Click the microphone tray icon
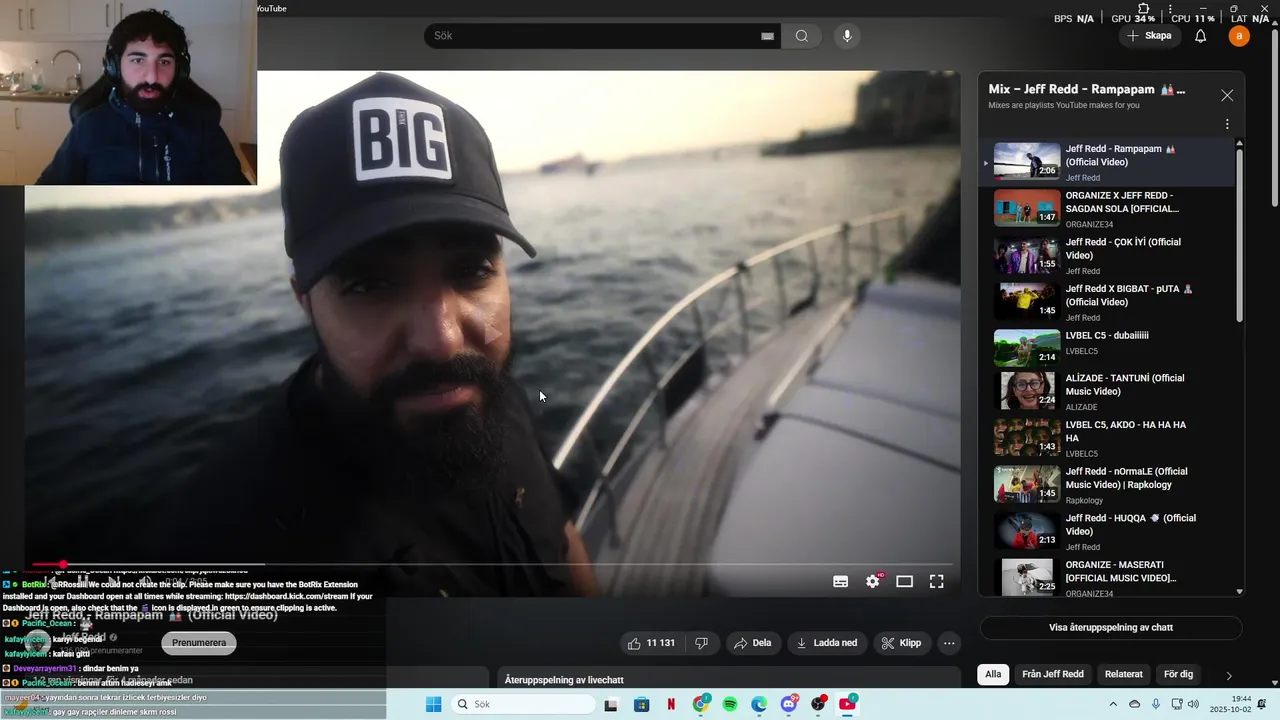The image size is (1280, 720). (1156, 704)
